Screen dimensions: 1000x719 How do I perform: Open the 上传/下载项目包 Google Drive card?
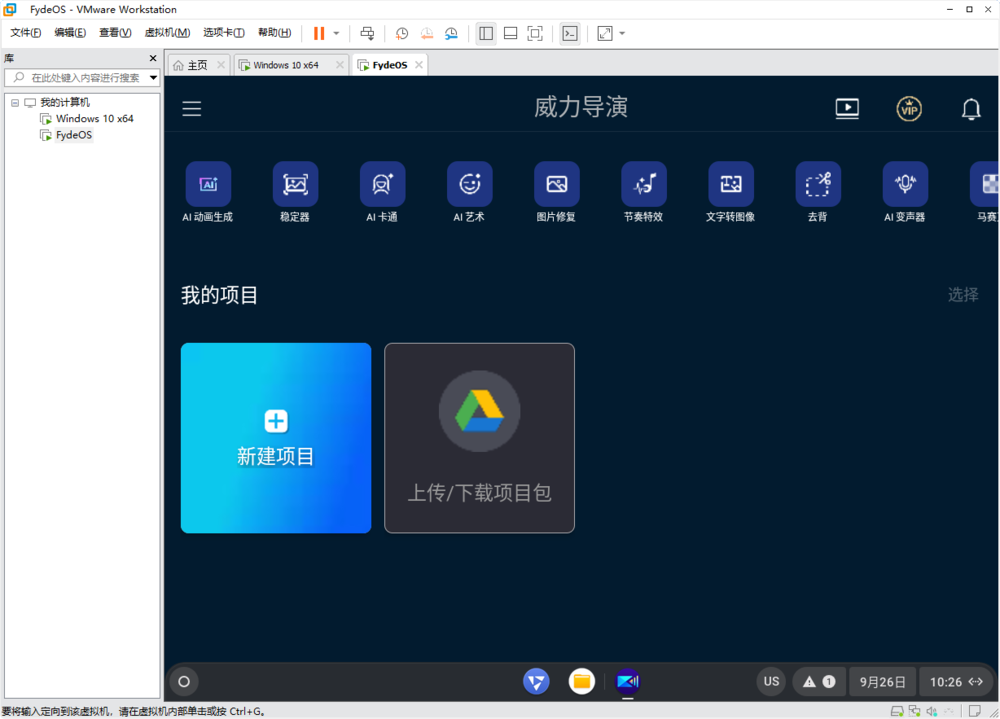(x=479, y=438)
